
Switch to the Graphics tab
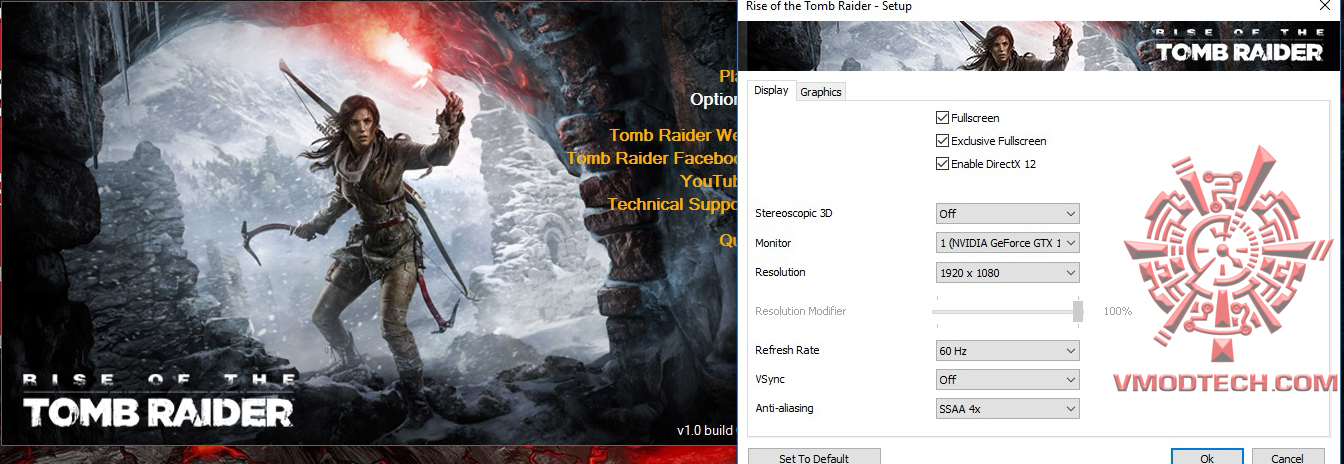tap(821, 92)
